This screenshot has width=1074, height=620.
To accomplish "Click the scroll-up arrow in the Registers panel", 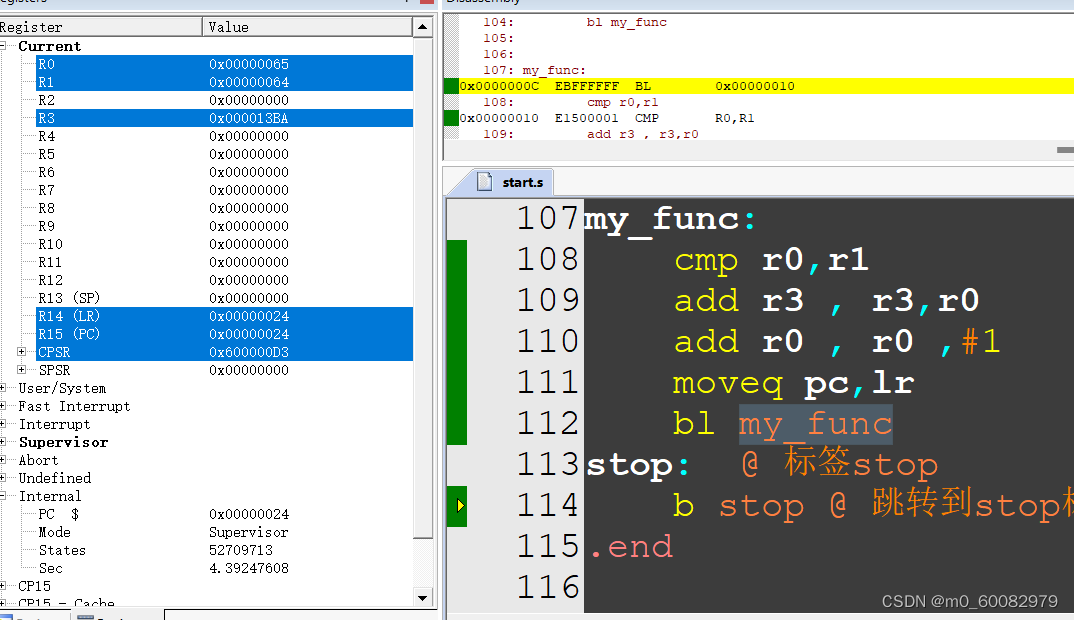I will pyautogui.click(x=423, y=26).
